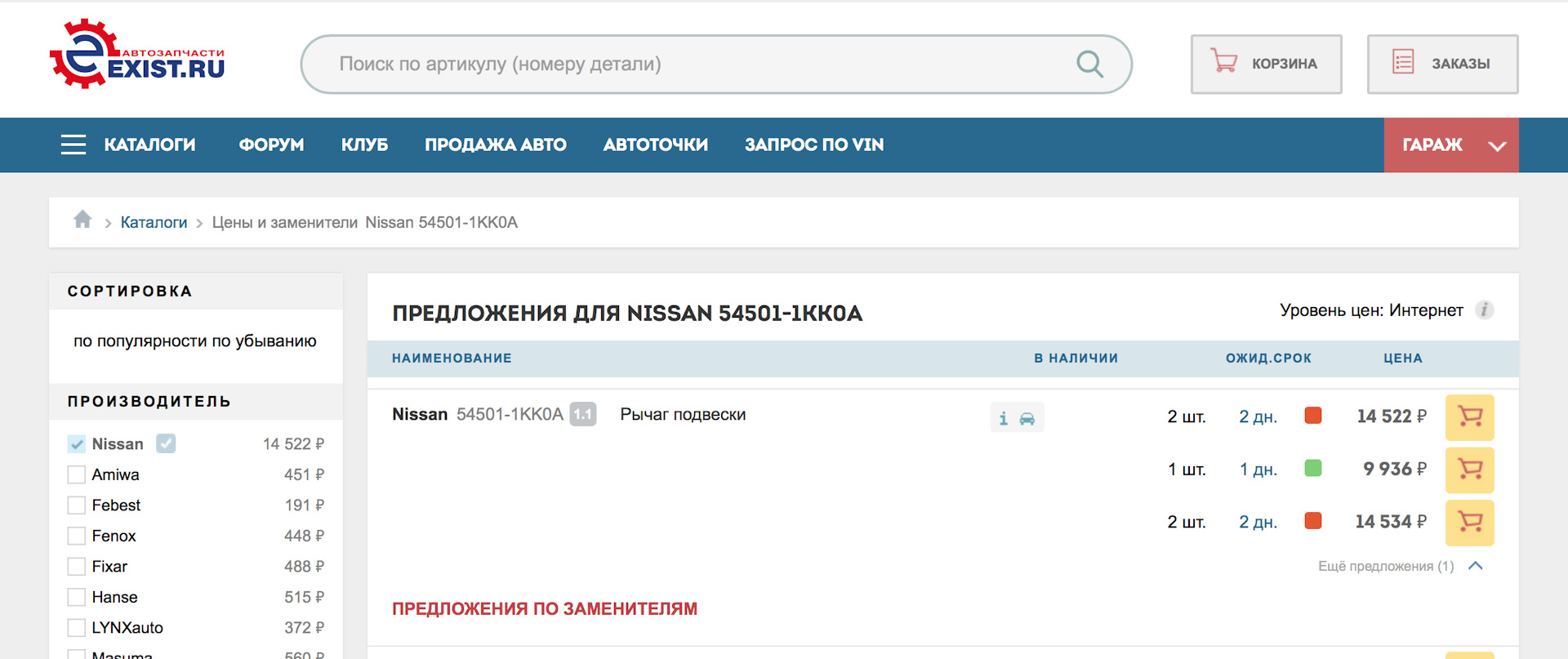The height and width of the screenshot is (659, 1568).
Task: Add the 14 534 ₽ offer to cart
Action: [1470, 522]
